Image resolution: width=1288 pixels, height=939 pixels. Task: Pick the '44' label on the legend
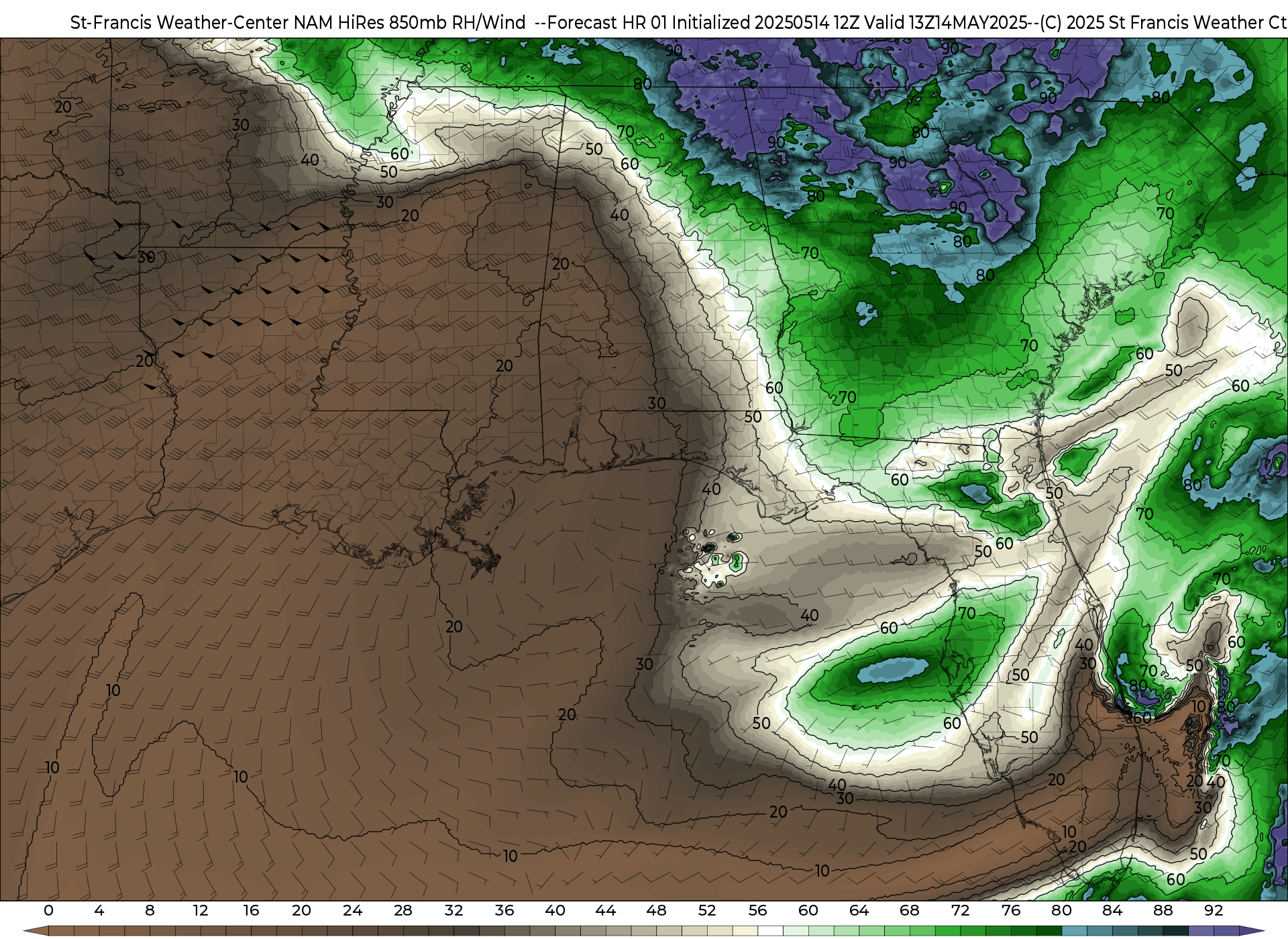[606, 910]
